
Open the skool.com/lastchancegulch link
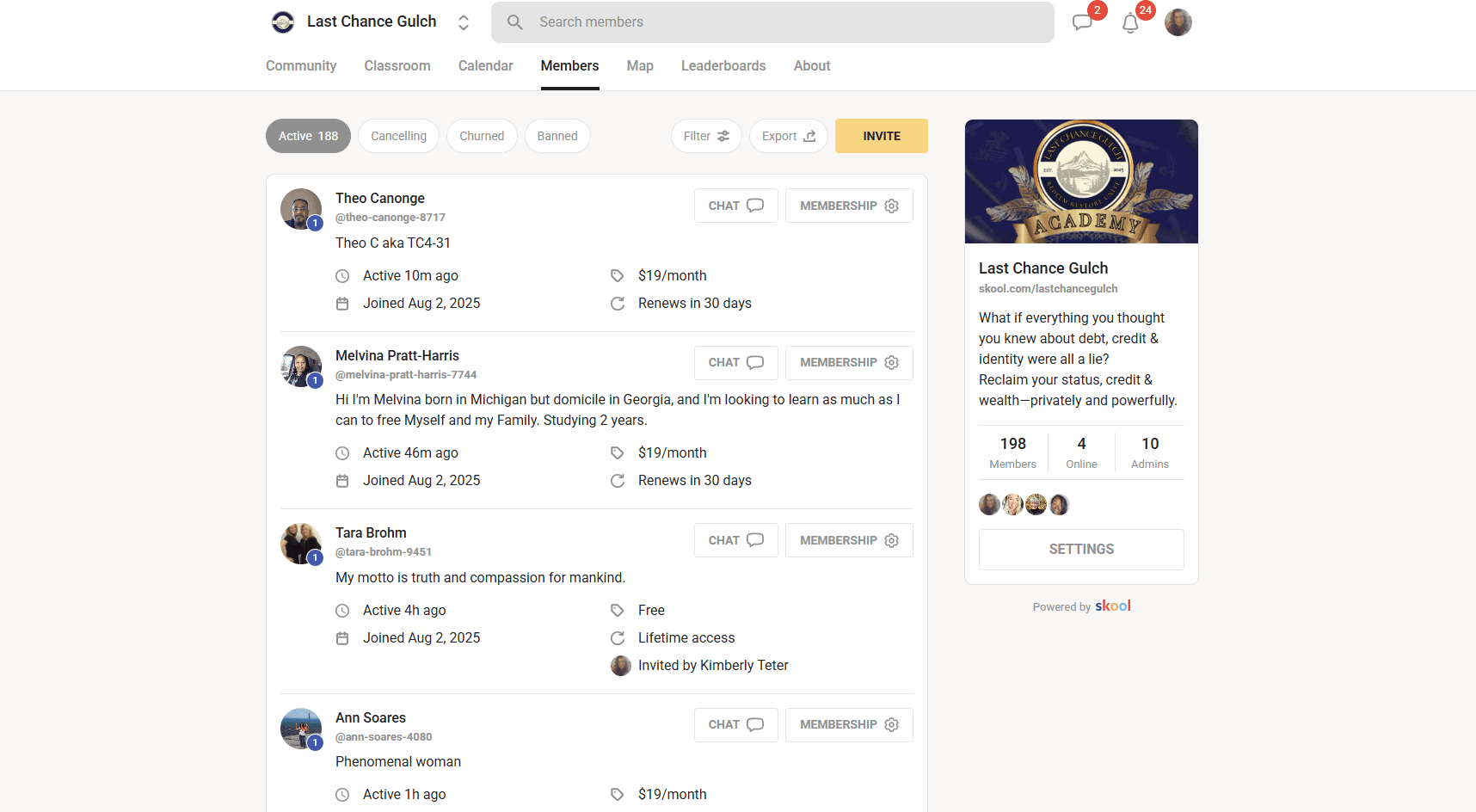1049,289
